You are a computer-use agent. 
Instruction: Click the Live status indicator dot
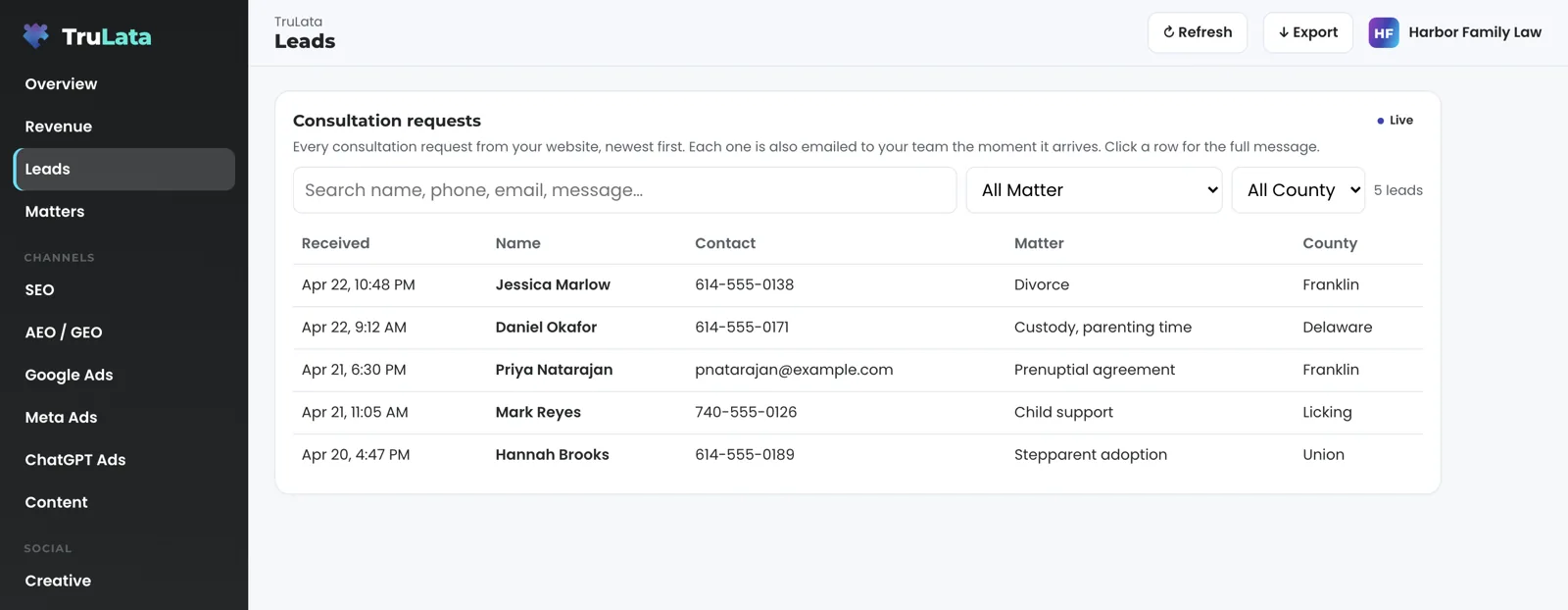pyautogui.click(x=1380, y=121)
